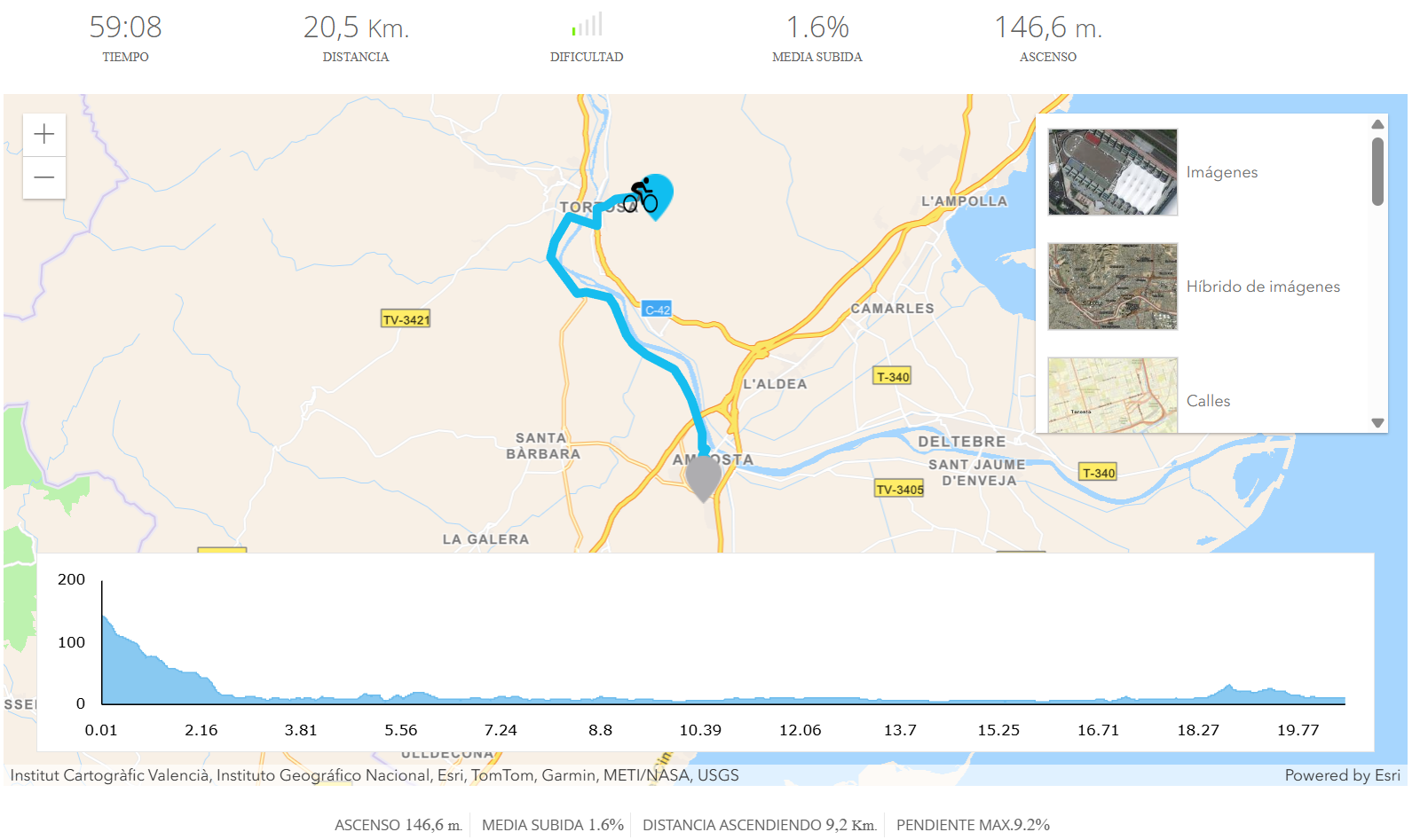The height and width of the screenshot is (840, 1420).
Task: Click the TV-3421 yellow road label
Action: coord(404,318)
